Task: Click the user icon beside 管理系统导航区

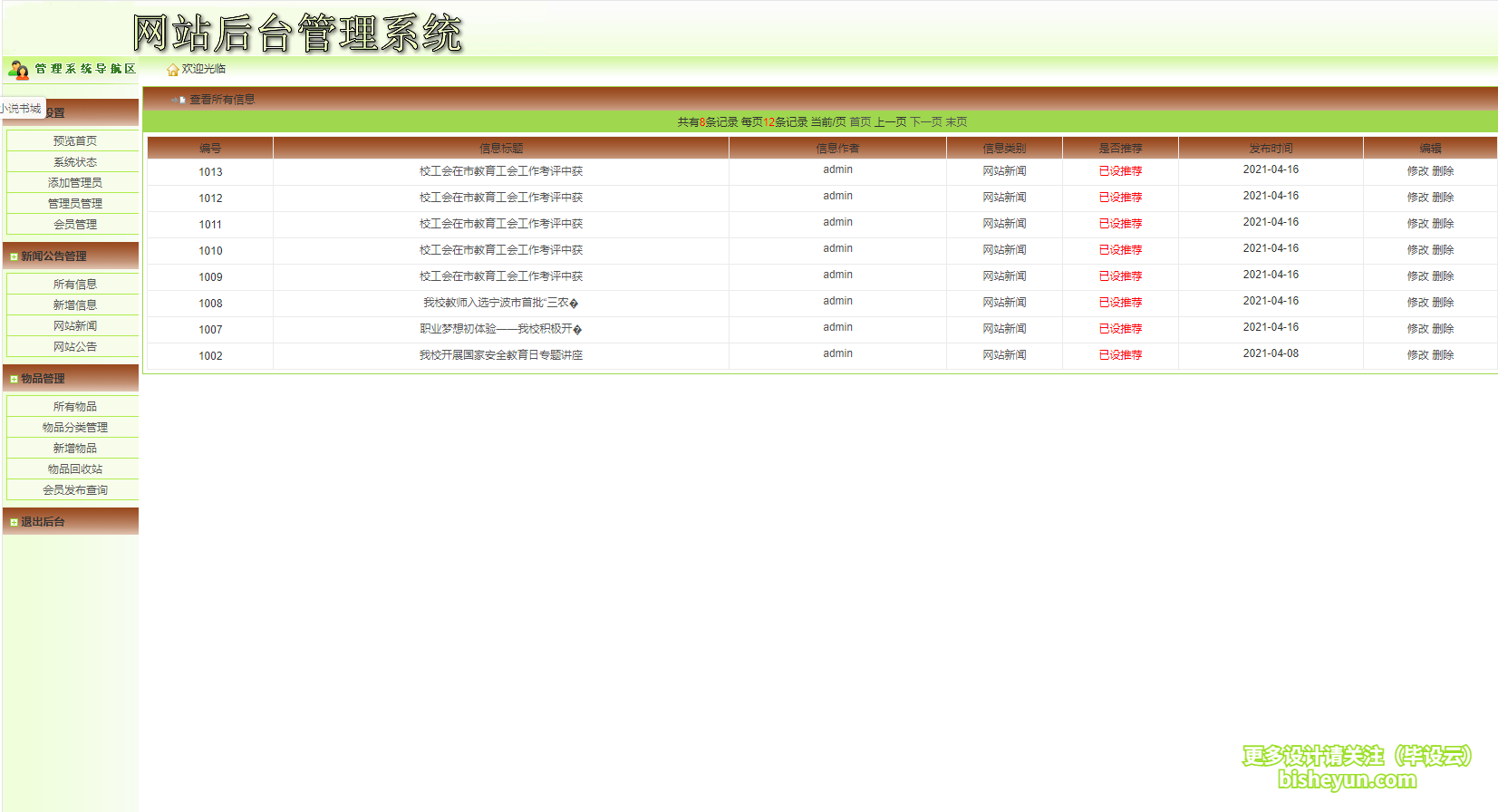Action: click(18, 69)
